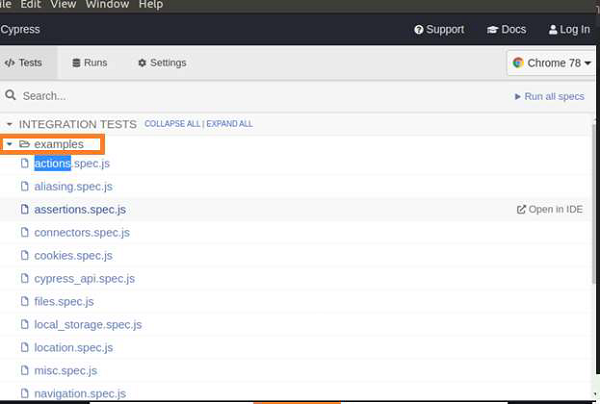Click the file icon beside aliasing.spec.js
Screen dimensions: 600x404
pos(24,186)
